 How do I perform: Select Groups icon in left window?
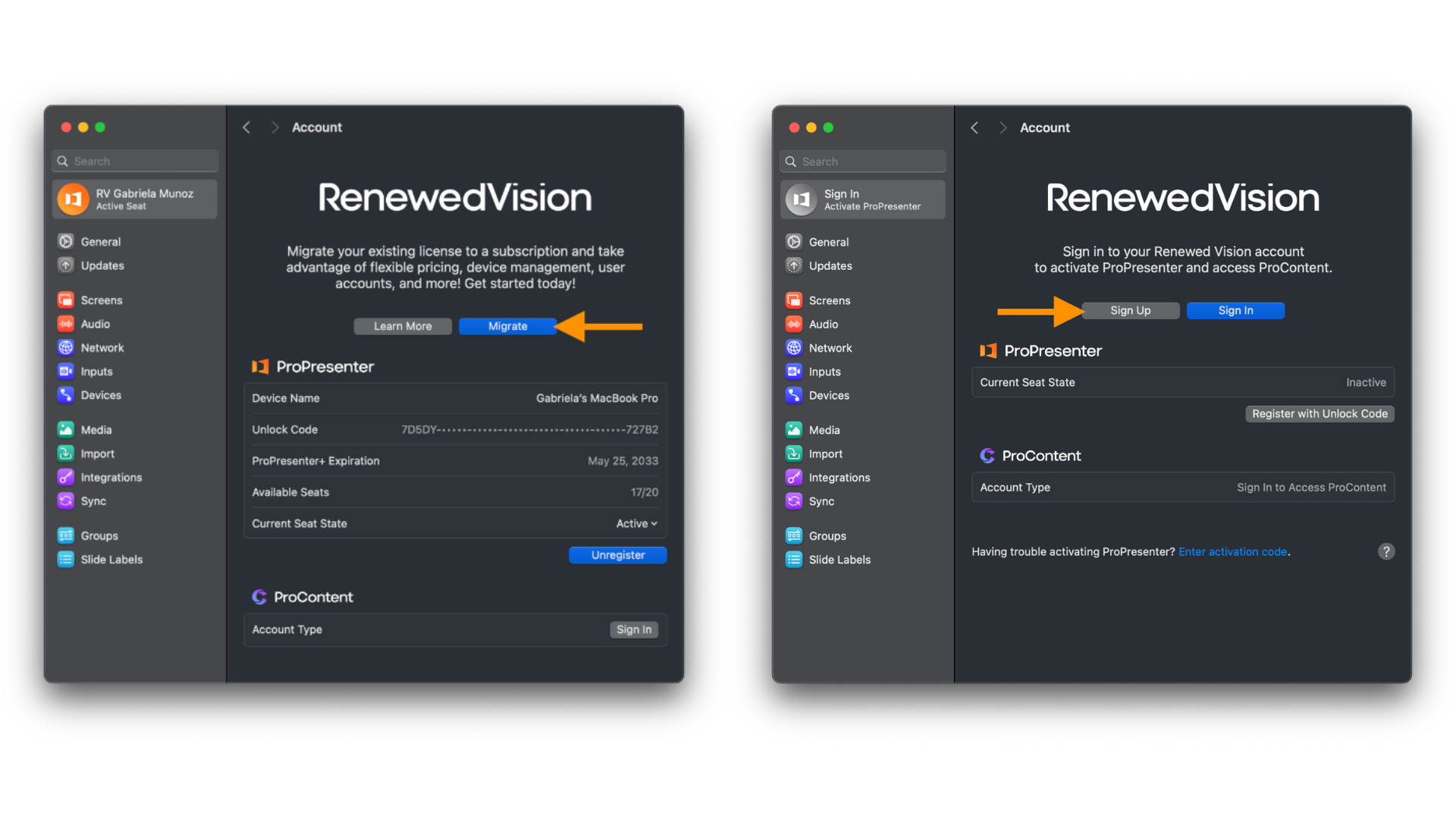click(66, 535)
